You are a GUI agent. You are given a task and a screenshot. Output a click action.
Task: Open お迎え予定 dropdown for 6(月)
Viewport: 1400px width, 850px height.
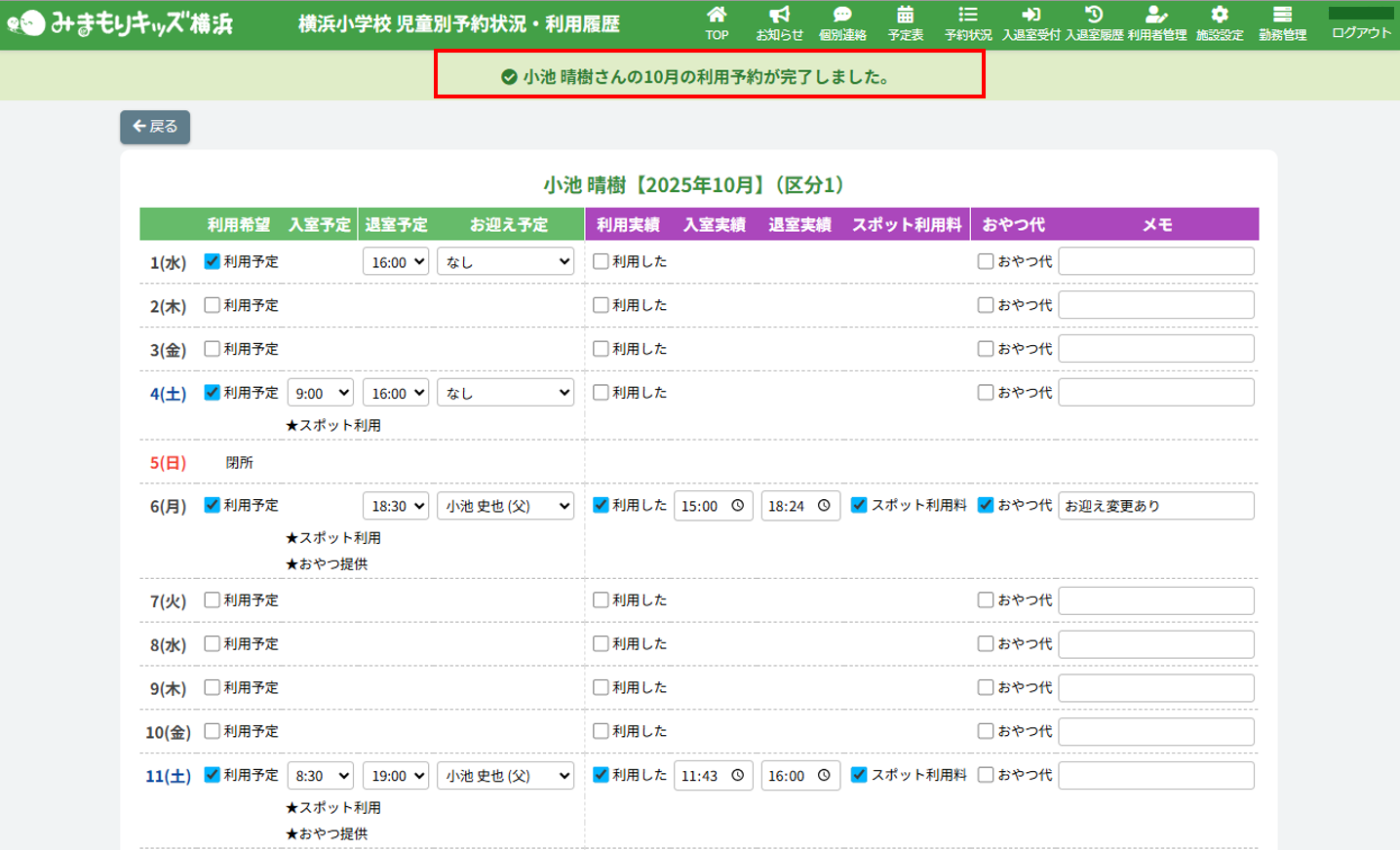(505, 506)
